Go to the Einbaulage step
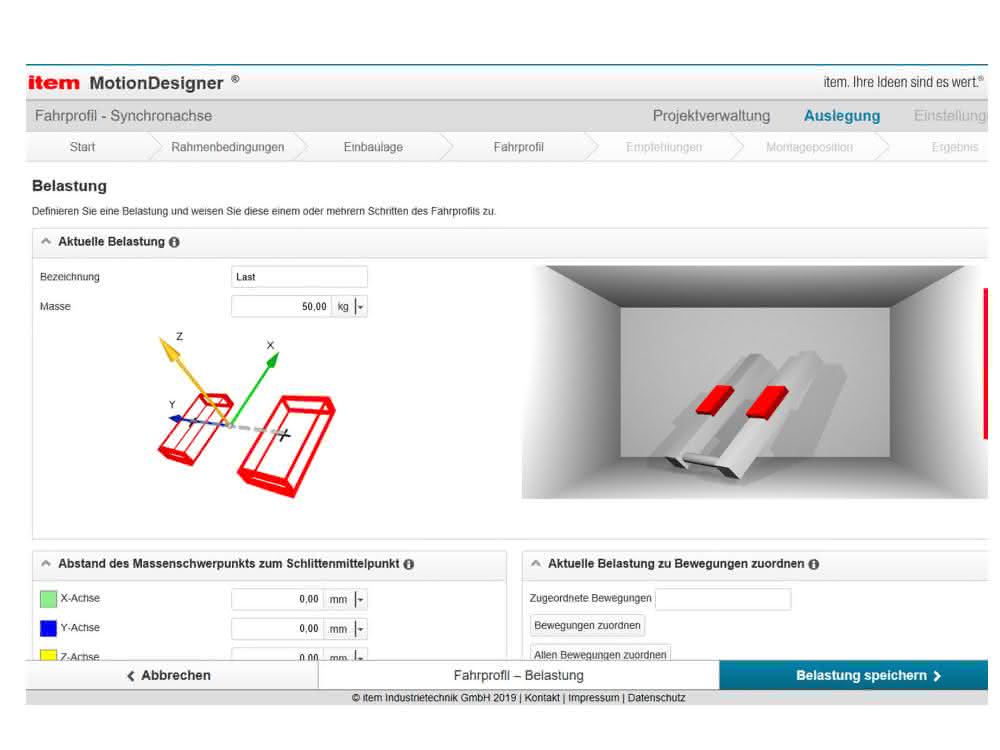The image size is (1000, 750). click(373, 147)
